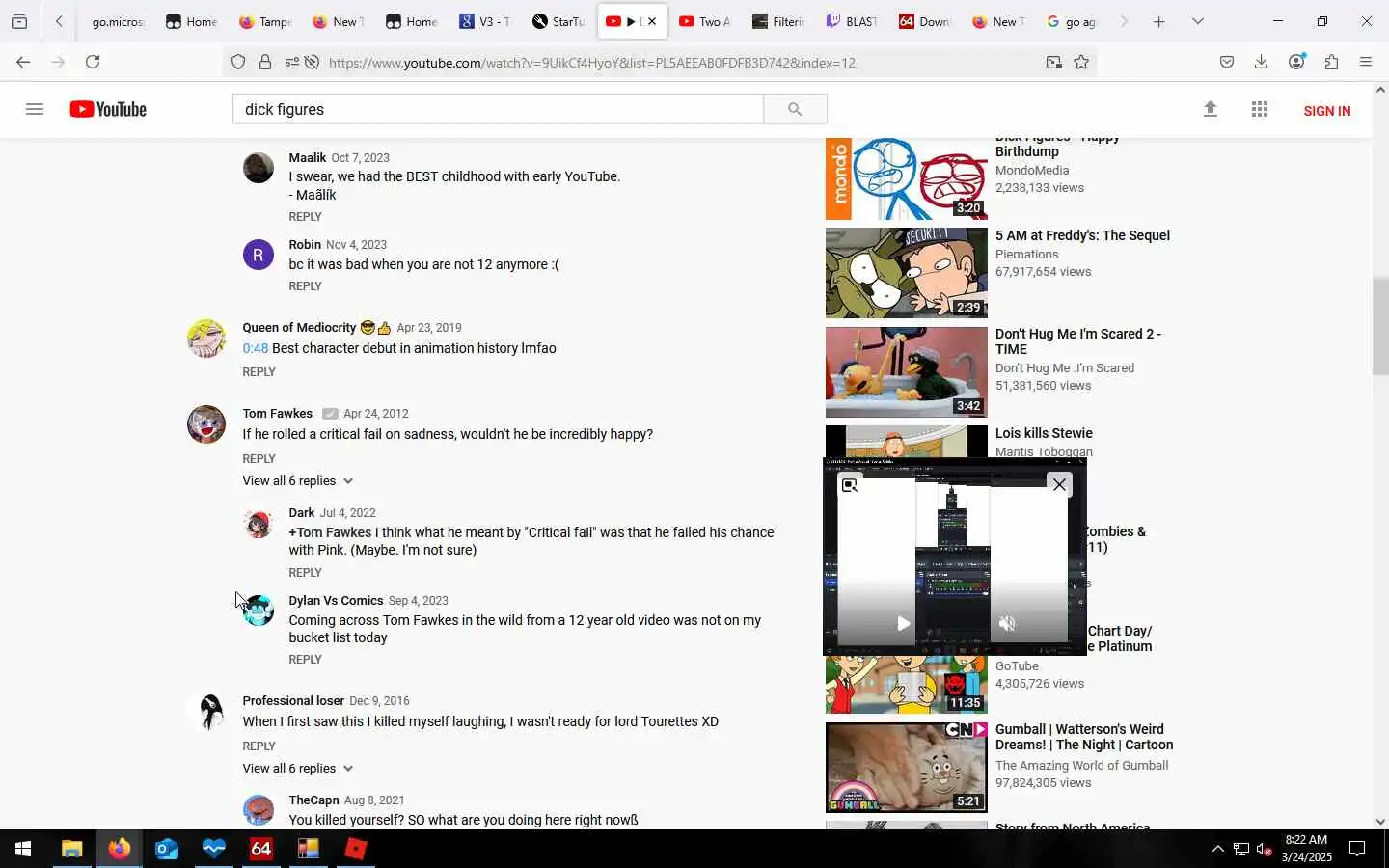This screenshot has width=1389, height=868.
Task: Open the YouTube guide hamburger menu
Action: [x=35, y=109]
